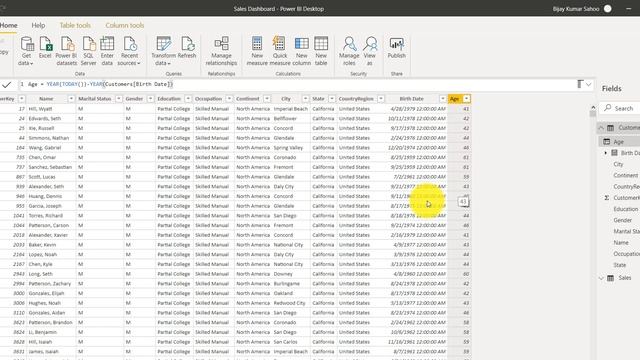Image resolution: width=640 pixels, height=360 pixels.
Task: Expand the Birth Date hierarchy
Action: click(x=606, y=153)
